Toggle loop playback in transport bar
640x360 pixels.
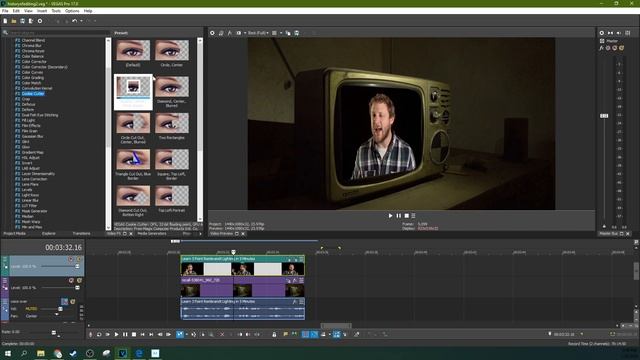[x=99, y=334]
